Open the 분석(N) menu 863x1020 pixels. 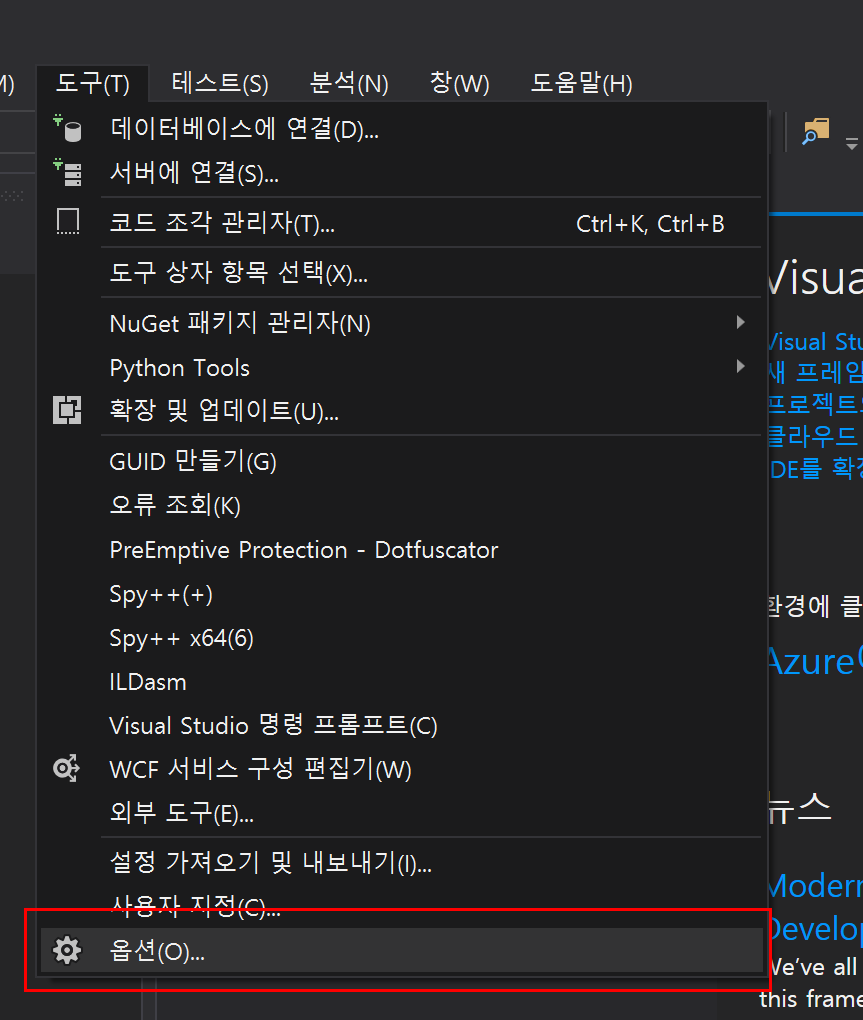349,83
